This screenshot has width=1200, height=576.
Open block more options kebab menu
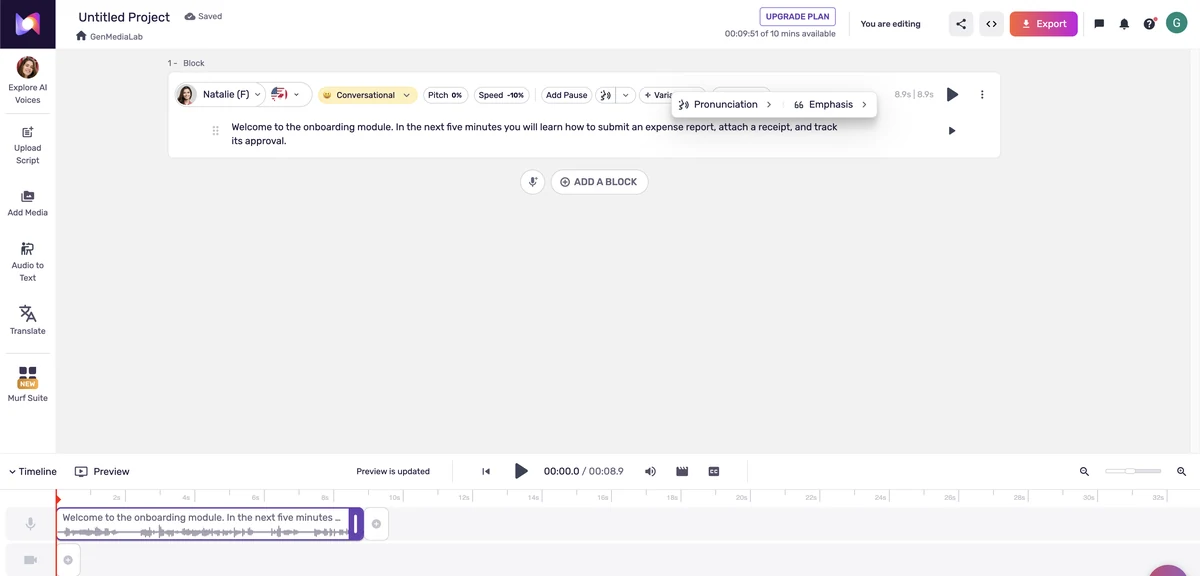982,95
